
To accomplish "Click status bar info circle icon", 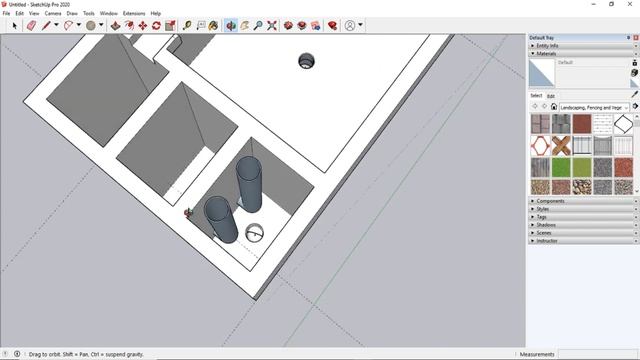I will [17, 354].
